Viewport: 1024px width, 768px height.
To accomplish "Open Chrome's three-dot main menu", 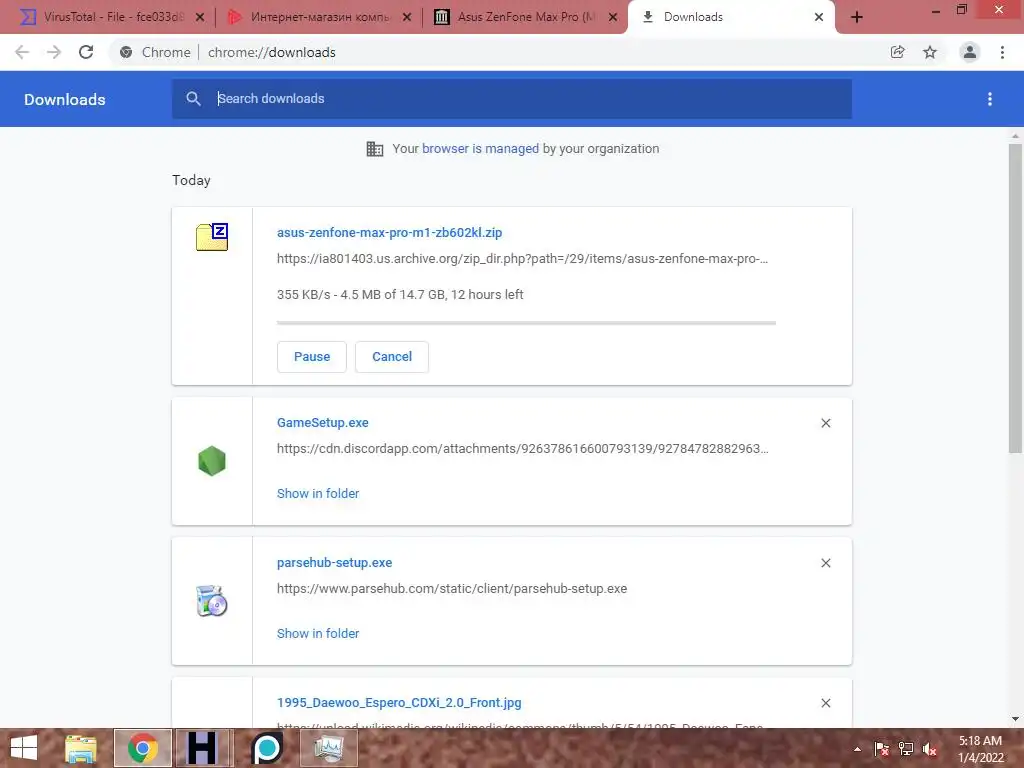I will (x=1002, y=52).
